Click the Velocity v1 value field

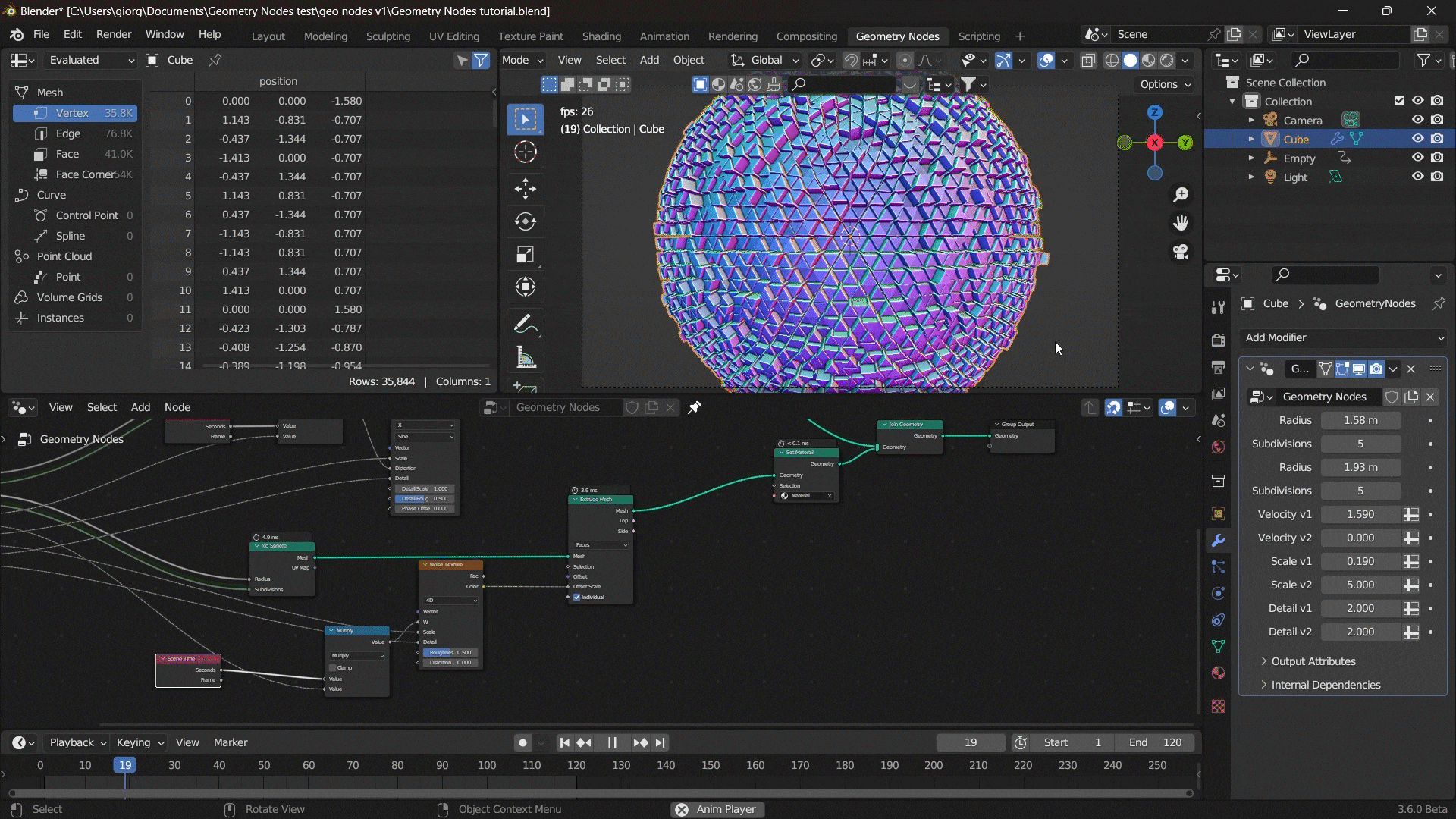coord(1360,514)
